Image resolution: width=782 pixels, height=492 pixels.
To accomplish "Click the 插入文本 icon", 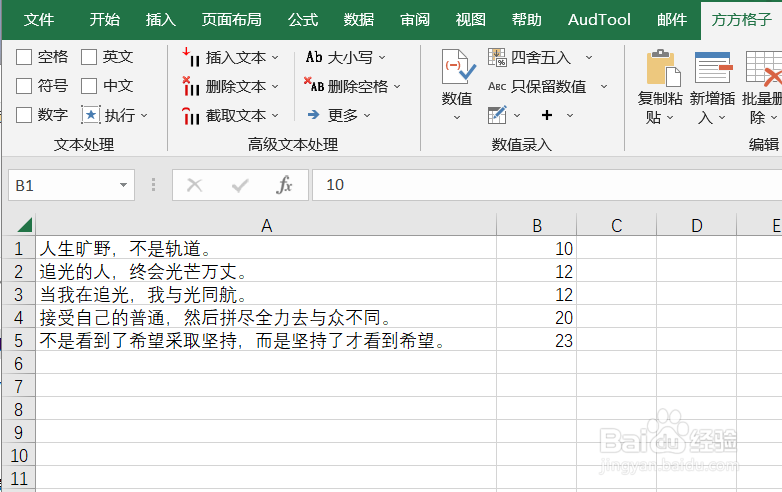I will (191, 57).
